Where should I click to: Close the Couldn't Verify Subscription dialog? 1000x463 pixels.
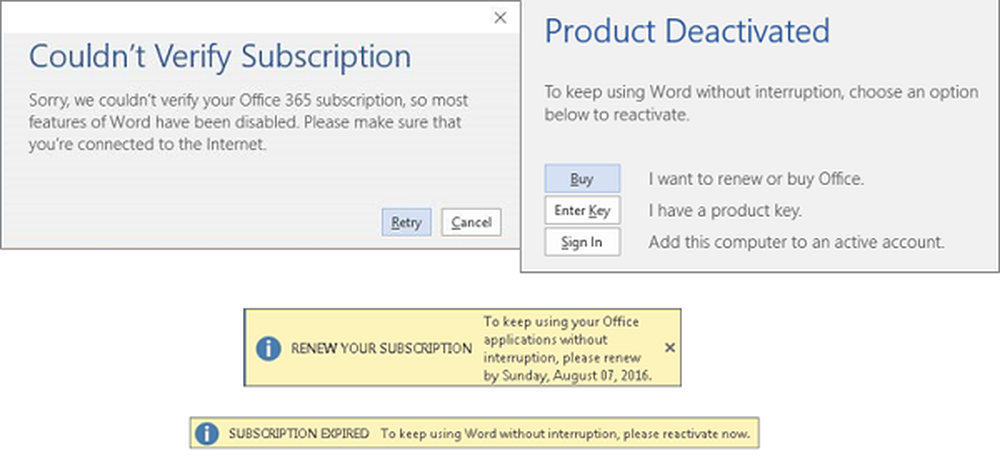click(x=501, y=18)
